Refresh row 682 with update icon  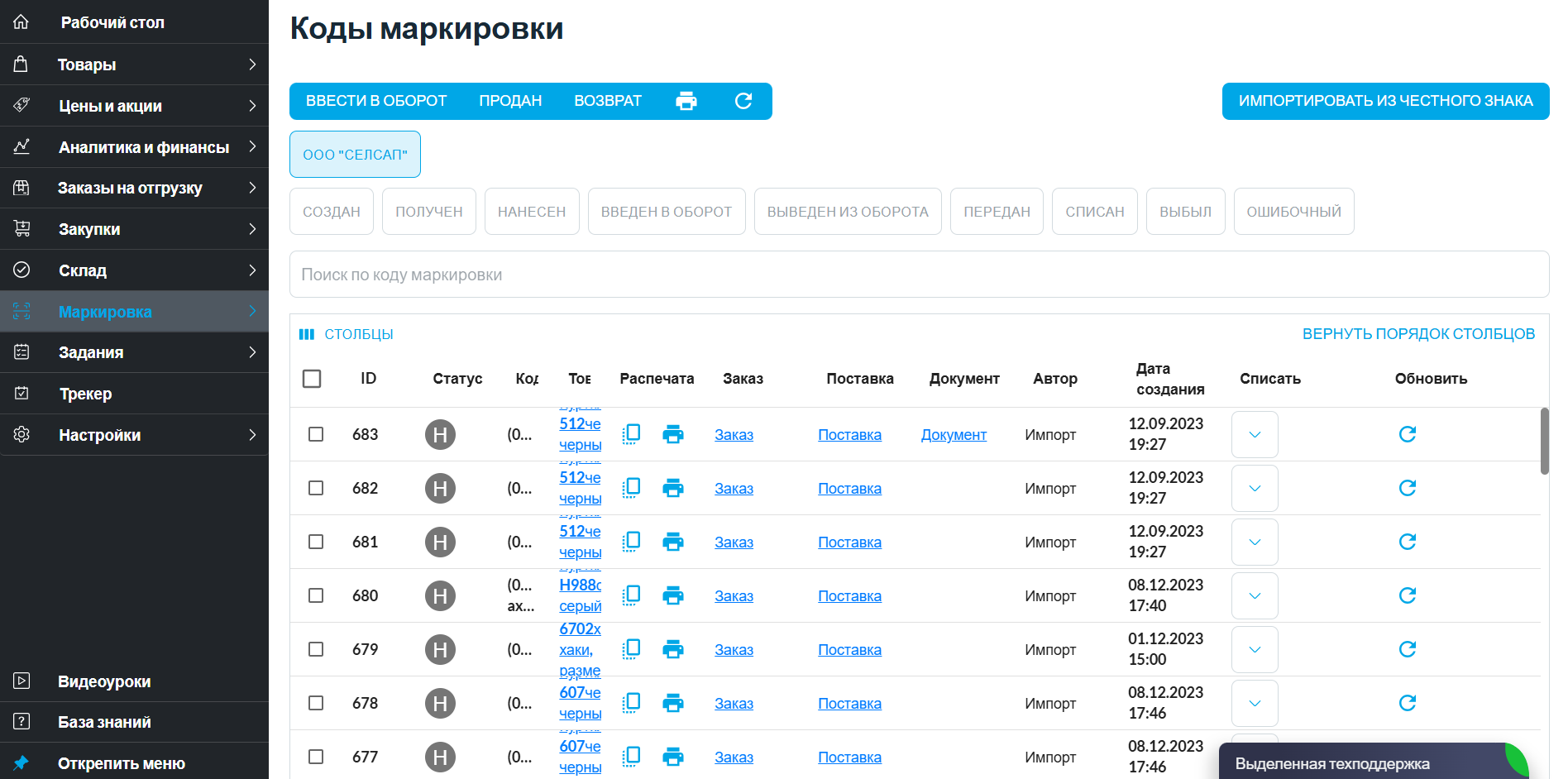[x=1408, y=488]
